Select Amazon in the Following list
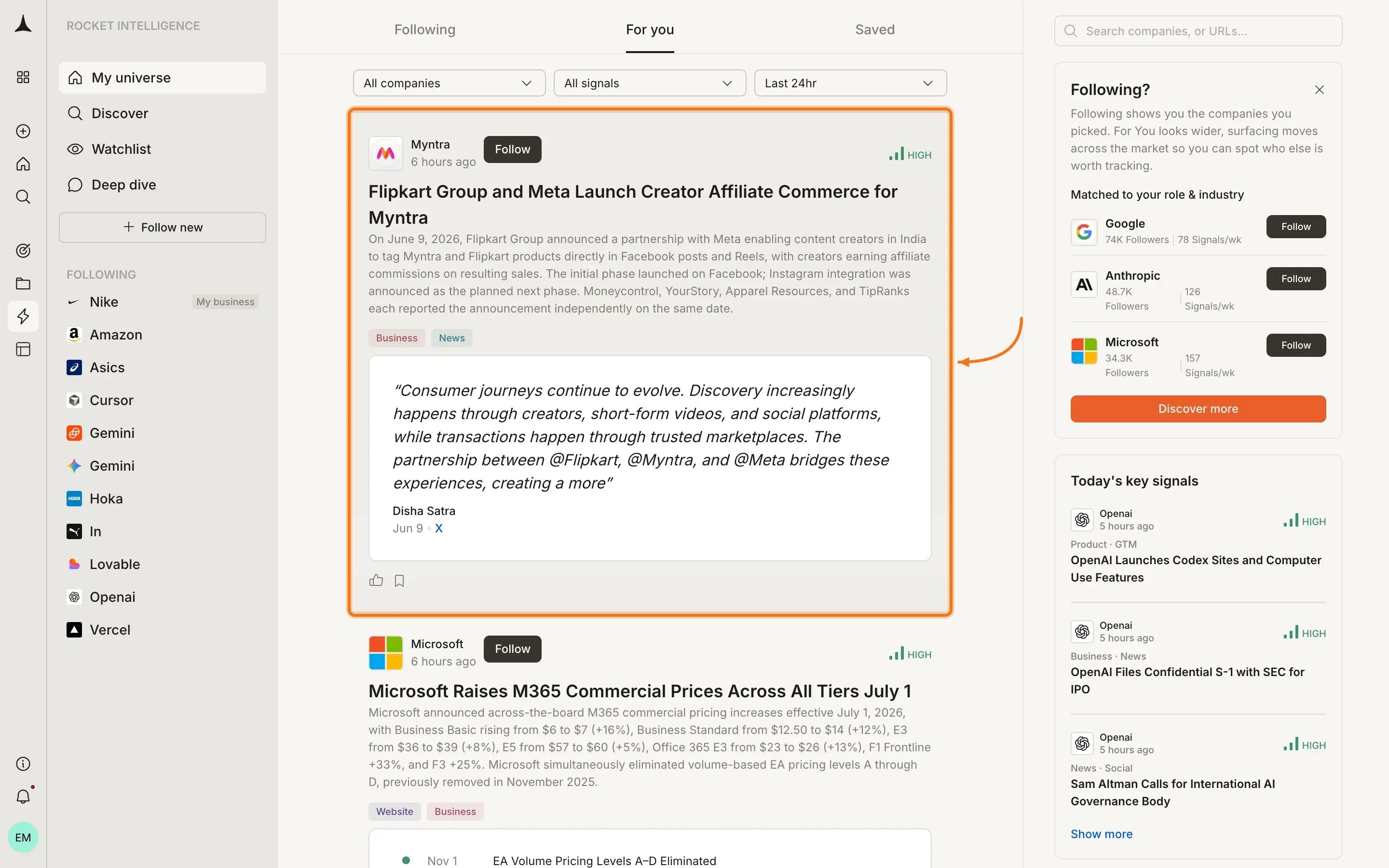The width and height of the screenshot is (1389, 868). (x=163, y=335)
